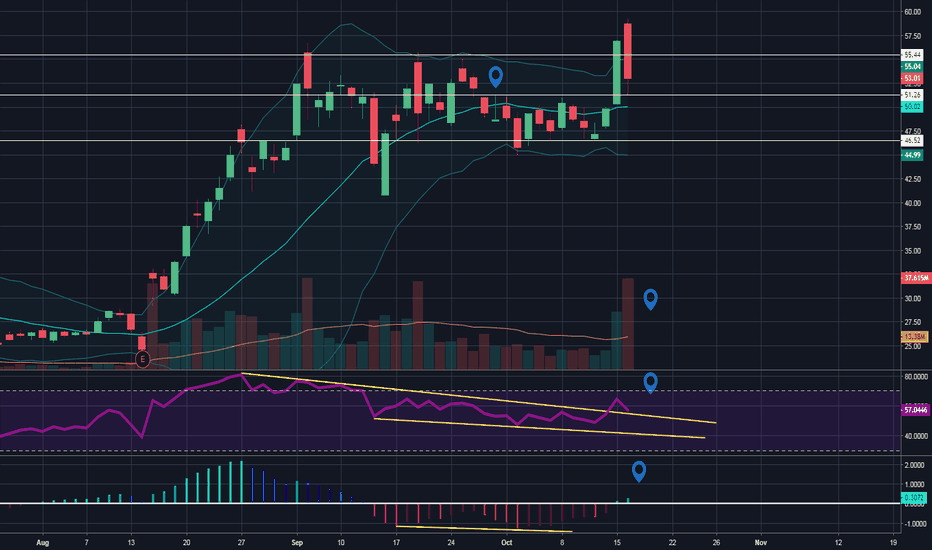This screenshot has height=550, width=932.
Task: Click the 40.00 price scale tick
Action: [912, 203]
